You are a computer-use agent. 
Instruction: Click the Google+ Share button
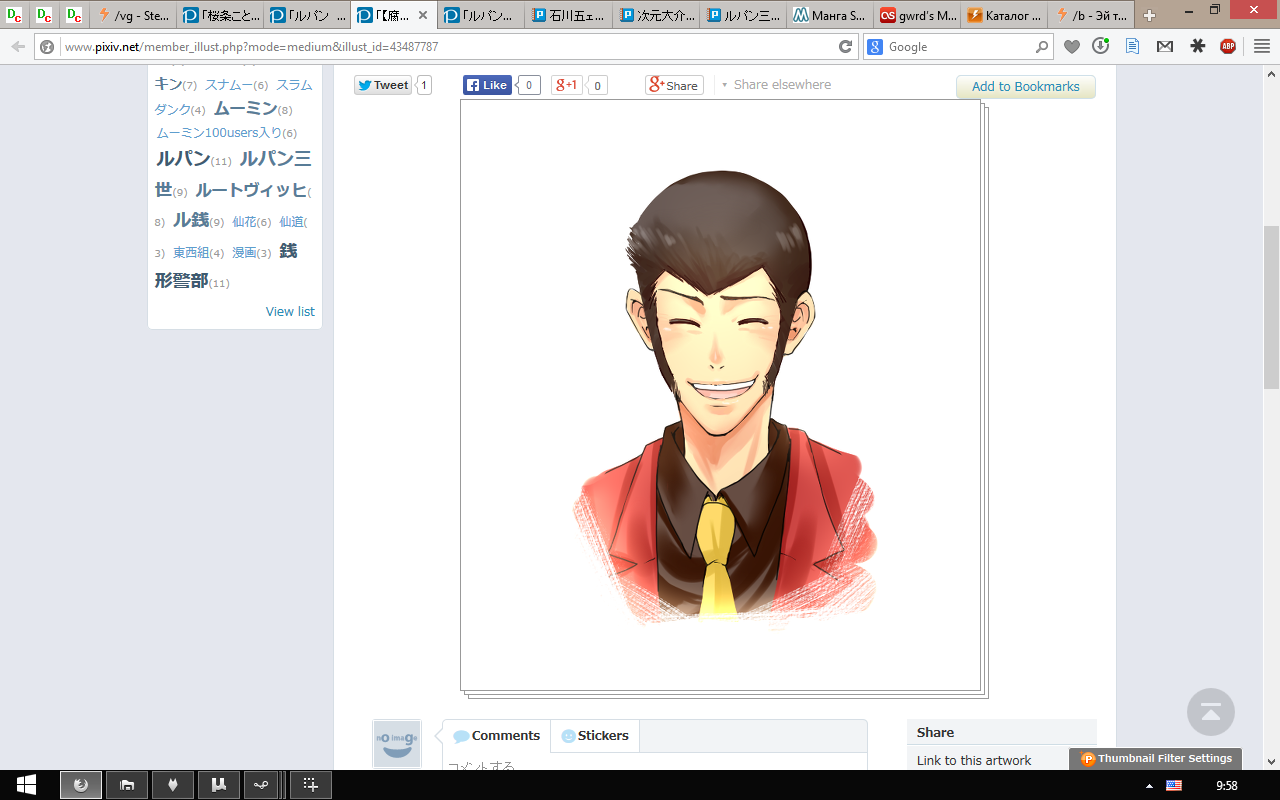click(x=674, y=85)
